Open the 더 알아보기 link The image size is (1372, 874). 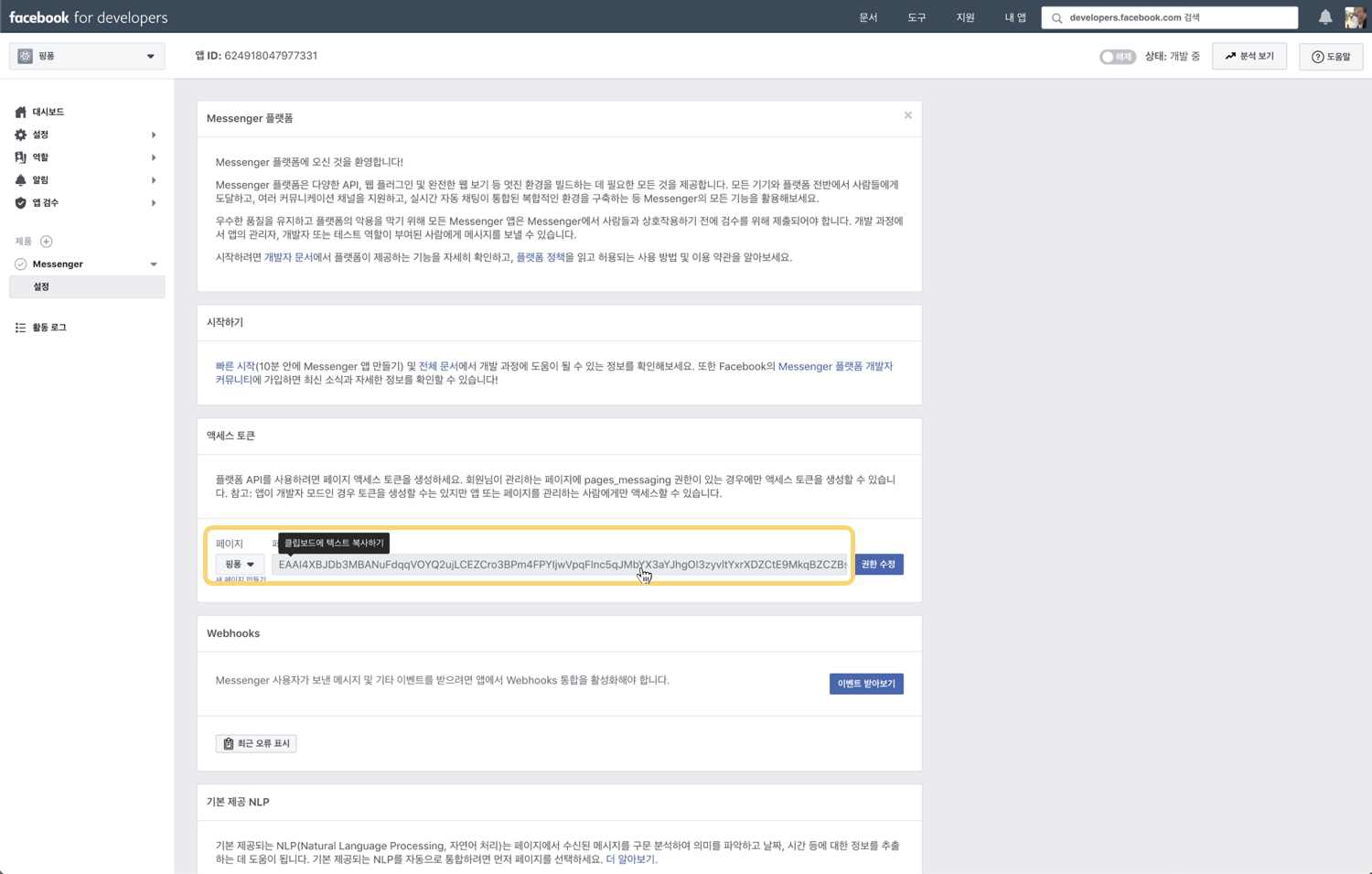tap(630, 859)
